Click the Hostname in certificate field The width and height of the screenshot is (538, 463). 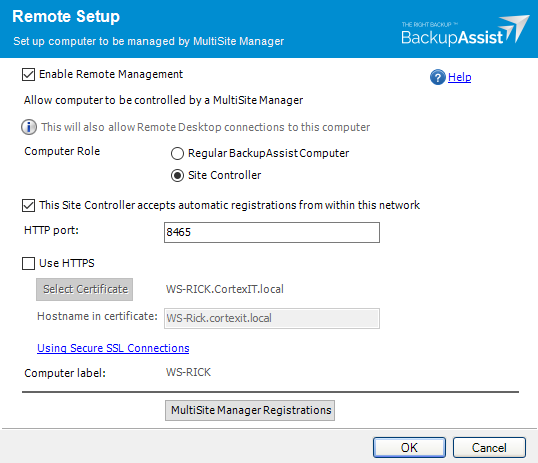click(x=272, y=319)
